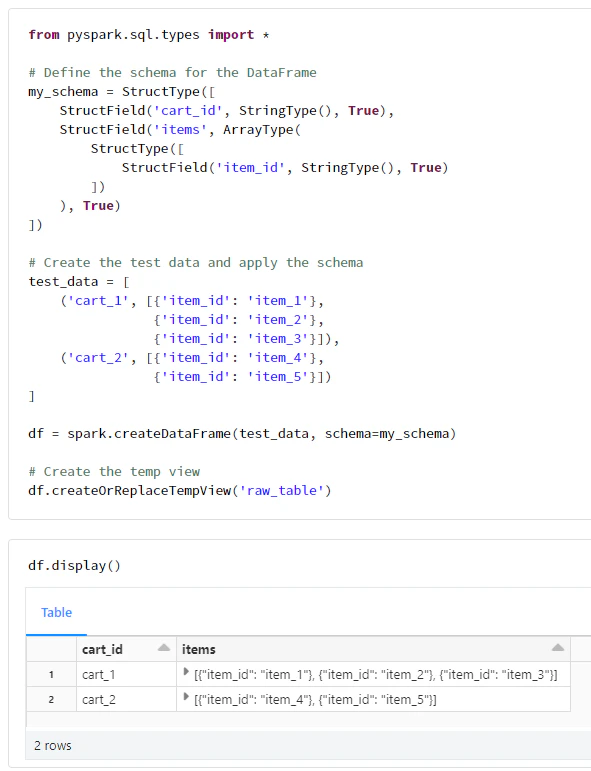Click the 'cart_1' tuple line with item_1
This screenshot has width=591, height=771.
(192, 300)
